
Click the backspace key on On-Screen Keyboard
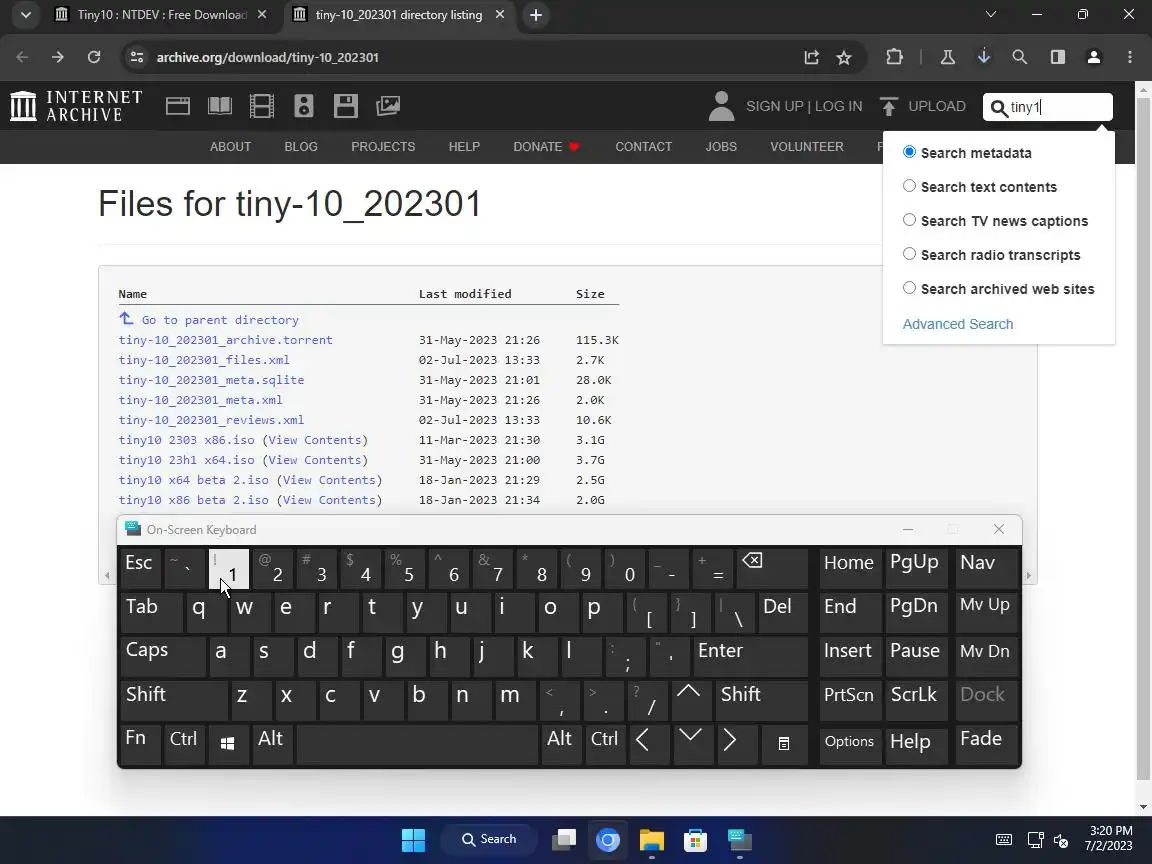pyautogui.click(x=771, y=567)
